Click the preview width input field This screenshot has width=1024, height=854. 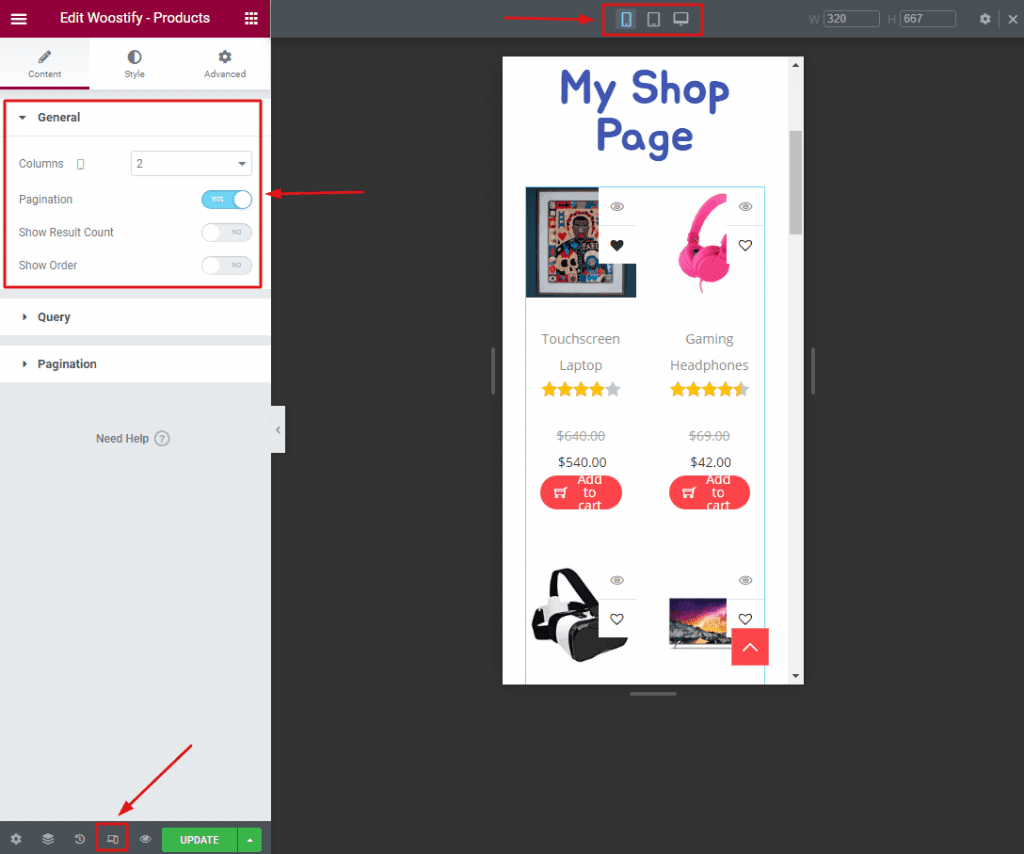coord(850,18)
